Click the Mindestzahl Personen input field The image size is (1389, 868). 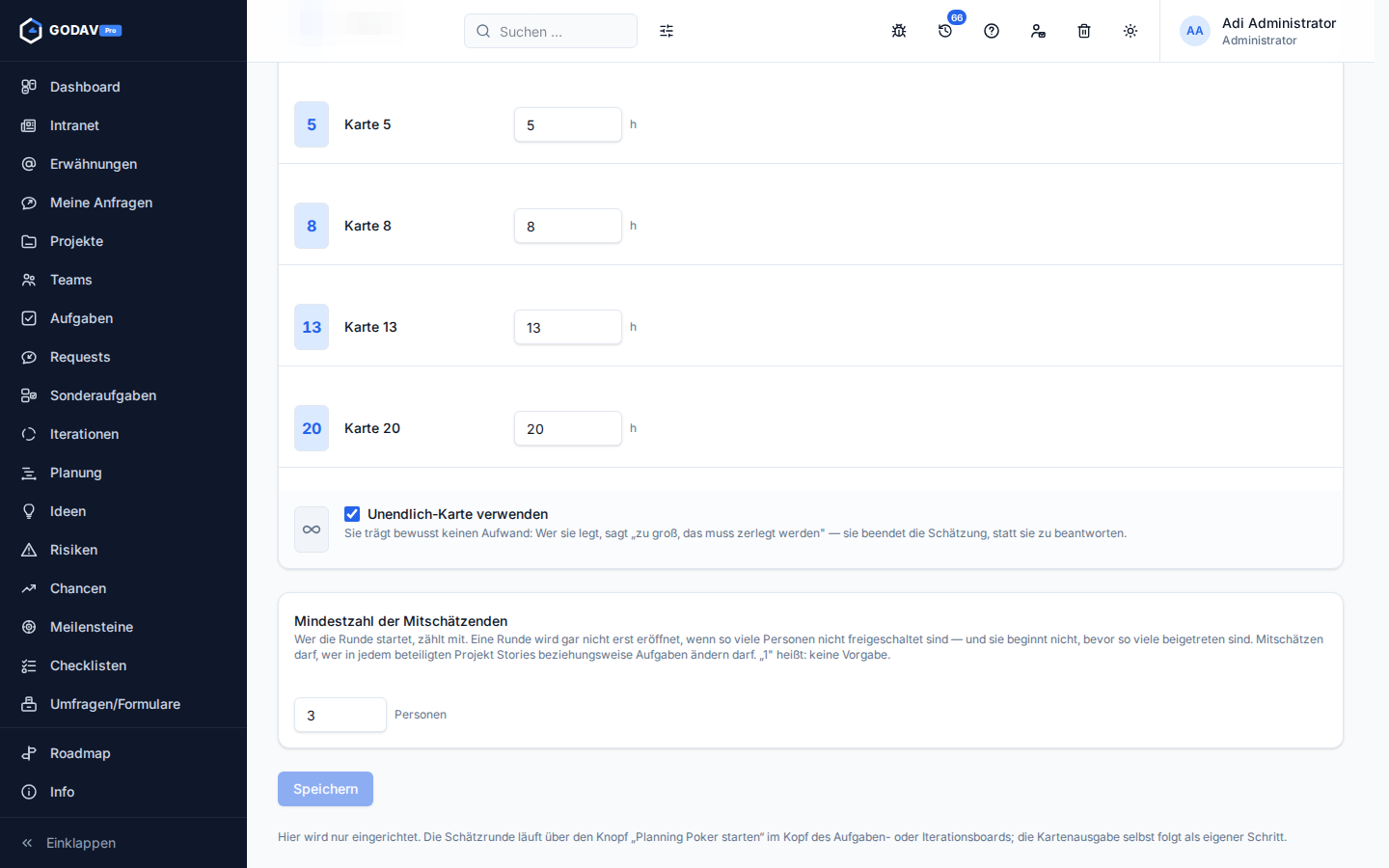pyautogui.click(x=340, y=715)
